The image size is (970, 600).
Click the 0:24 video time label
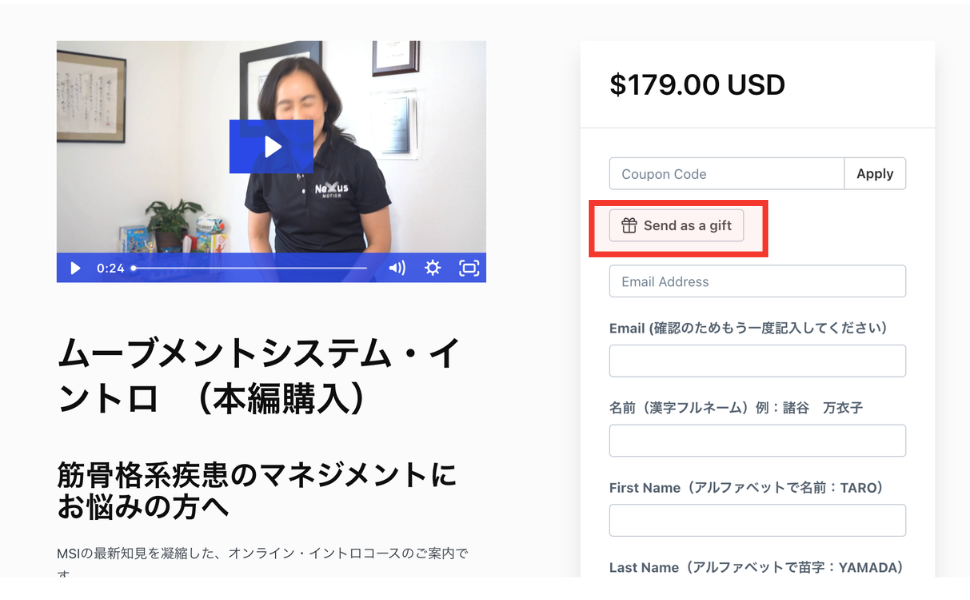(x=110, y=268)
